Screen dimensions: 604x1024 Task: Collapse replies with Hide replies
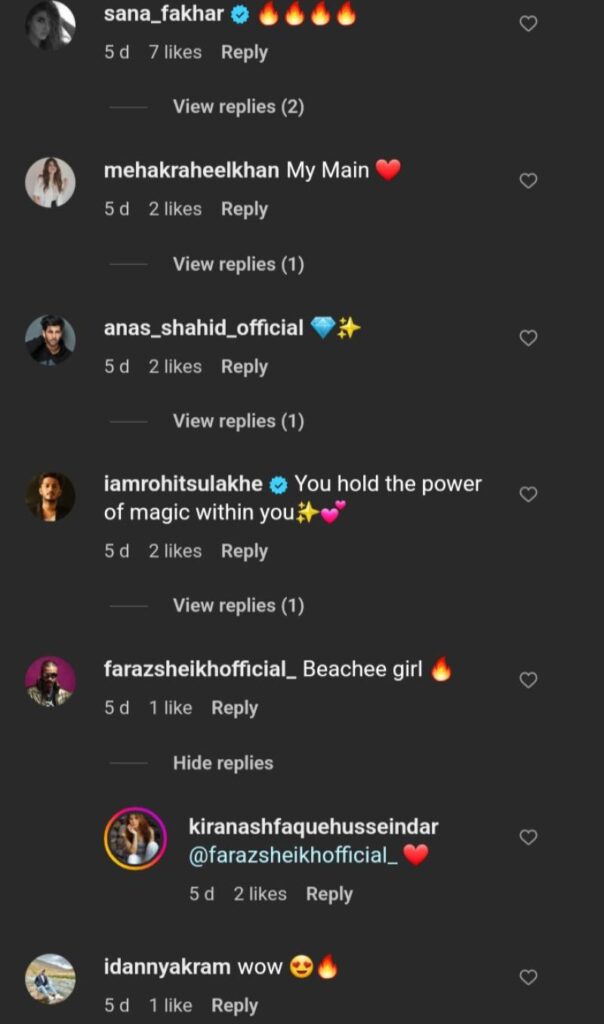pyautogui.click(x=223, y=763)
